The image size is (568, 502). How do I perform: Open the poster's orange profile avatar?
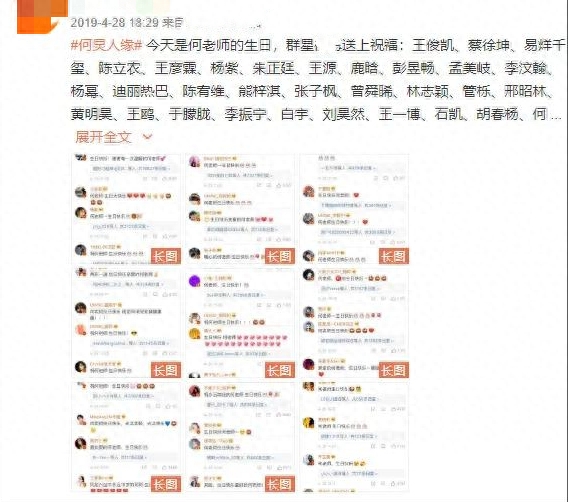point(42,17)
